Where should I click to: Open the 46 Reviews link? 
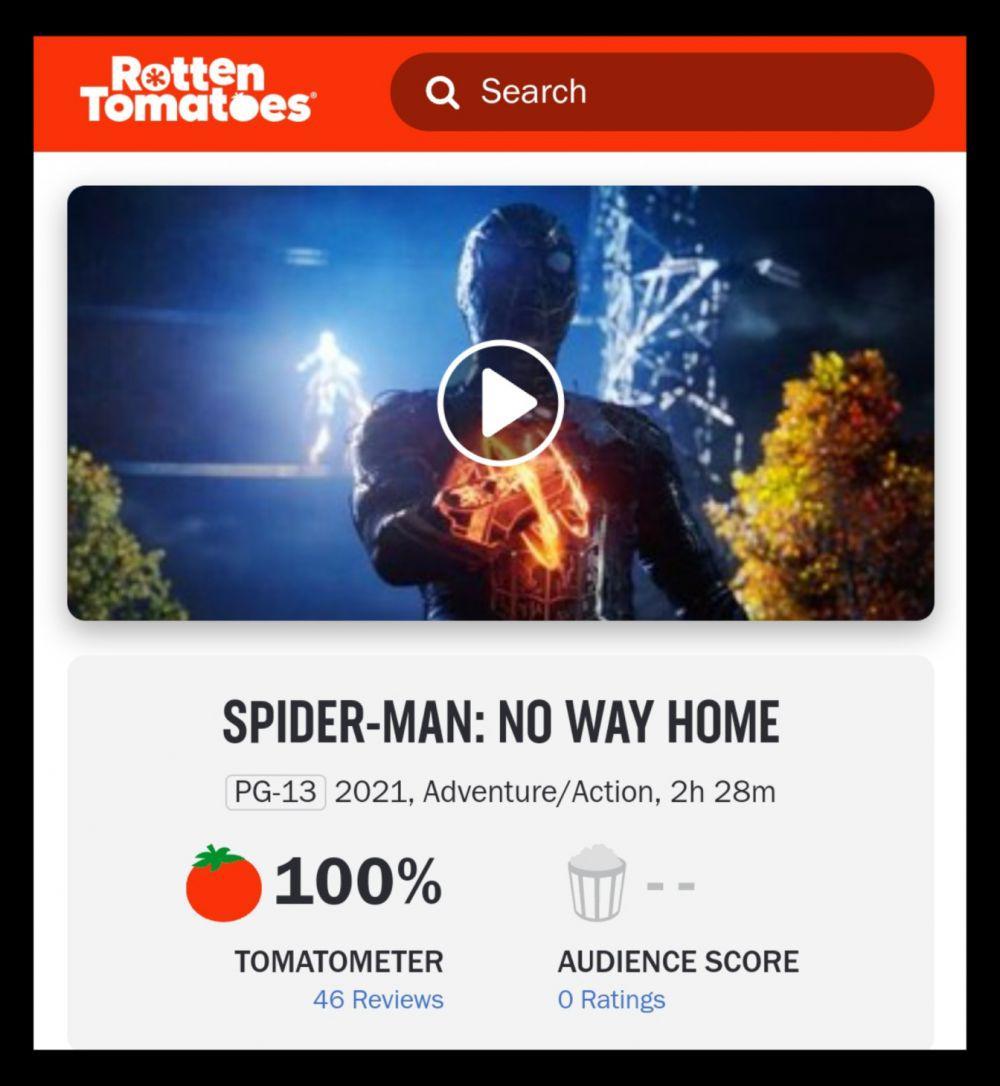pos(378,999)
